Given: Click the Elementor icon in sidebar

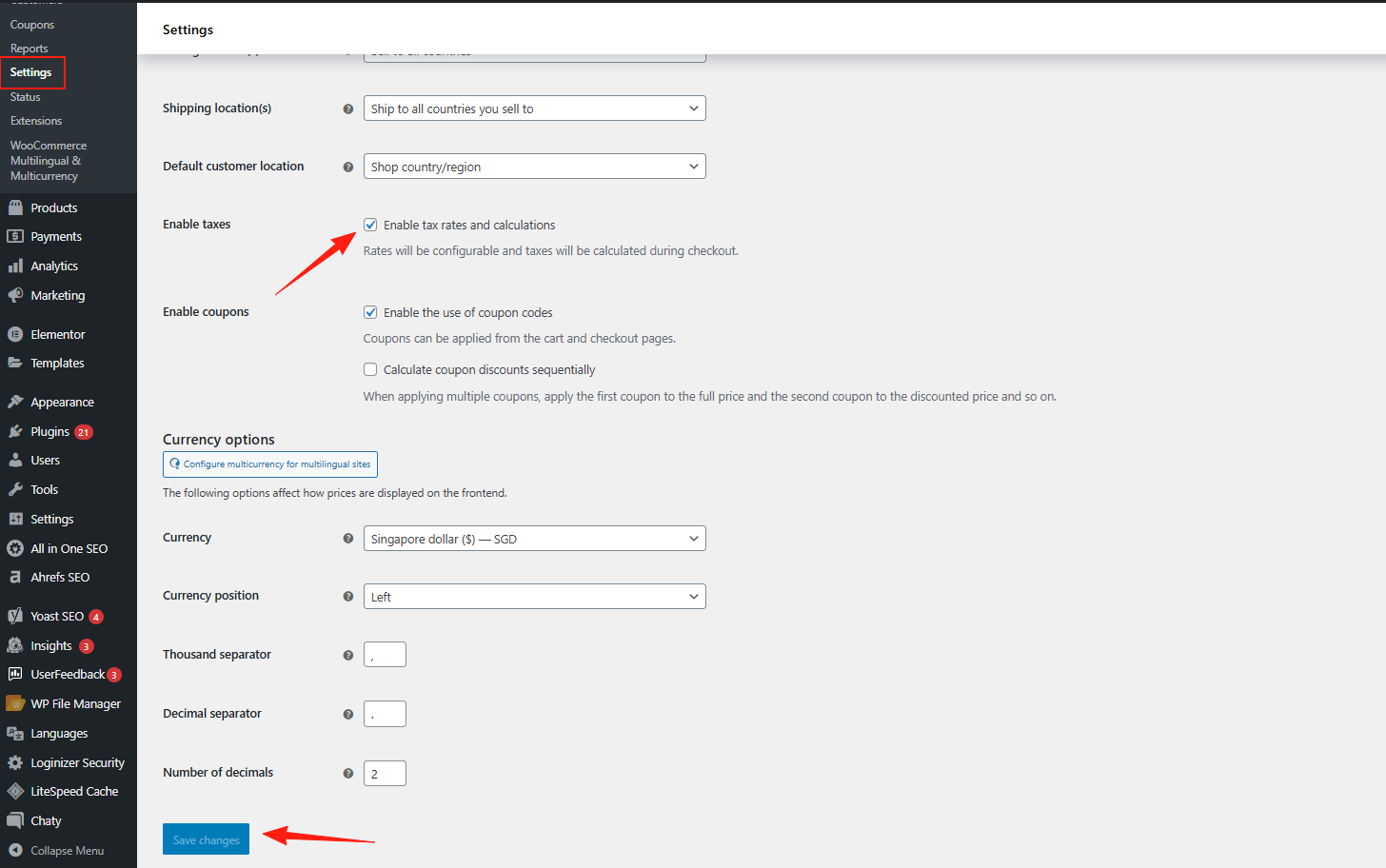Looking at the screenshot, I should (15, 334).
